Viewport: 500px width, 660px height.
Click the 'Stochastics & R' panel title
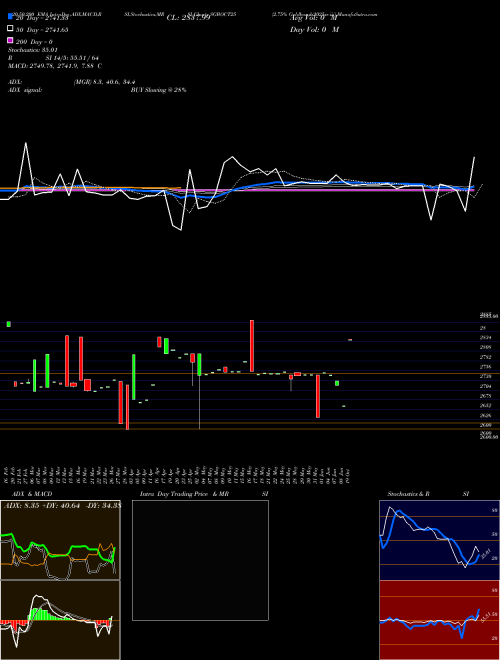click(408, 494)
